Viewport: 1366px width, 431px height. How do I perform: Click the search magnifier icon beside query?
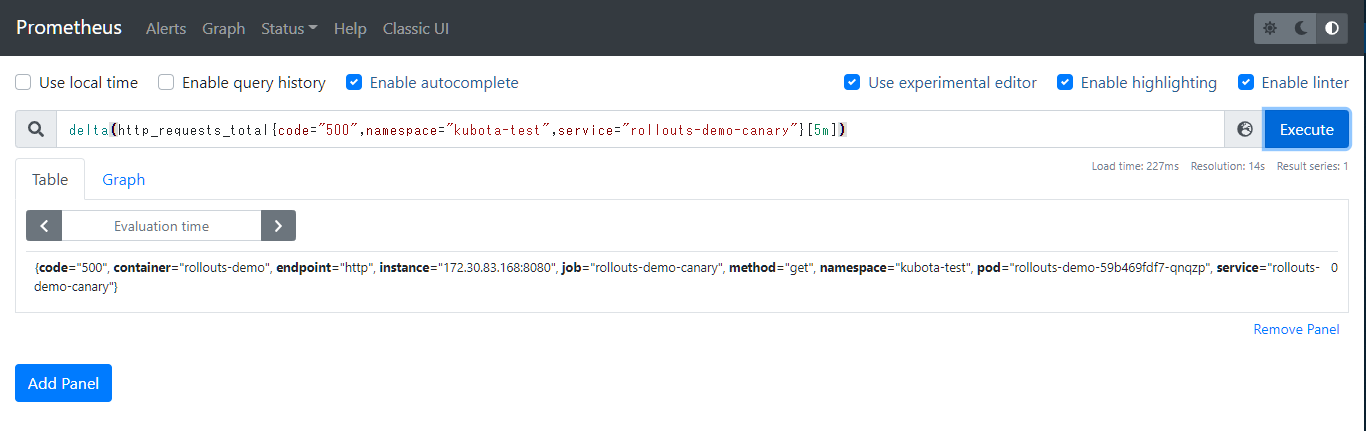coord(36,129)
